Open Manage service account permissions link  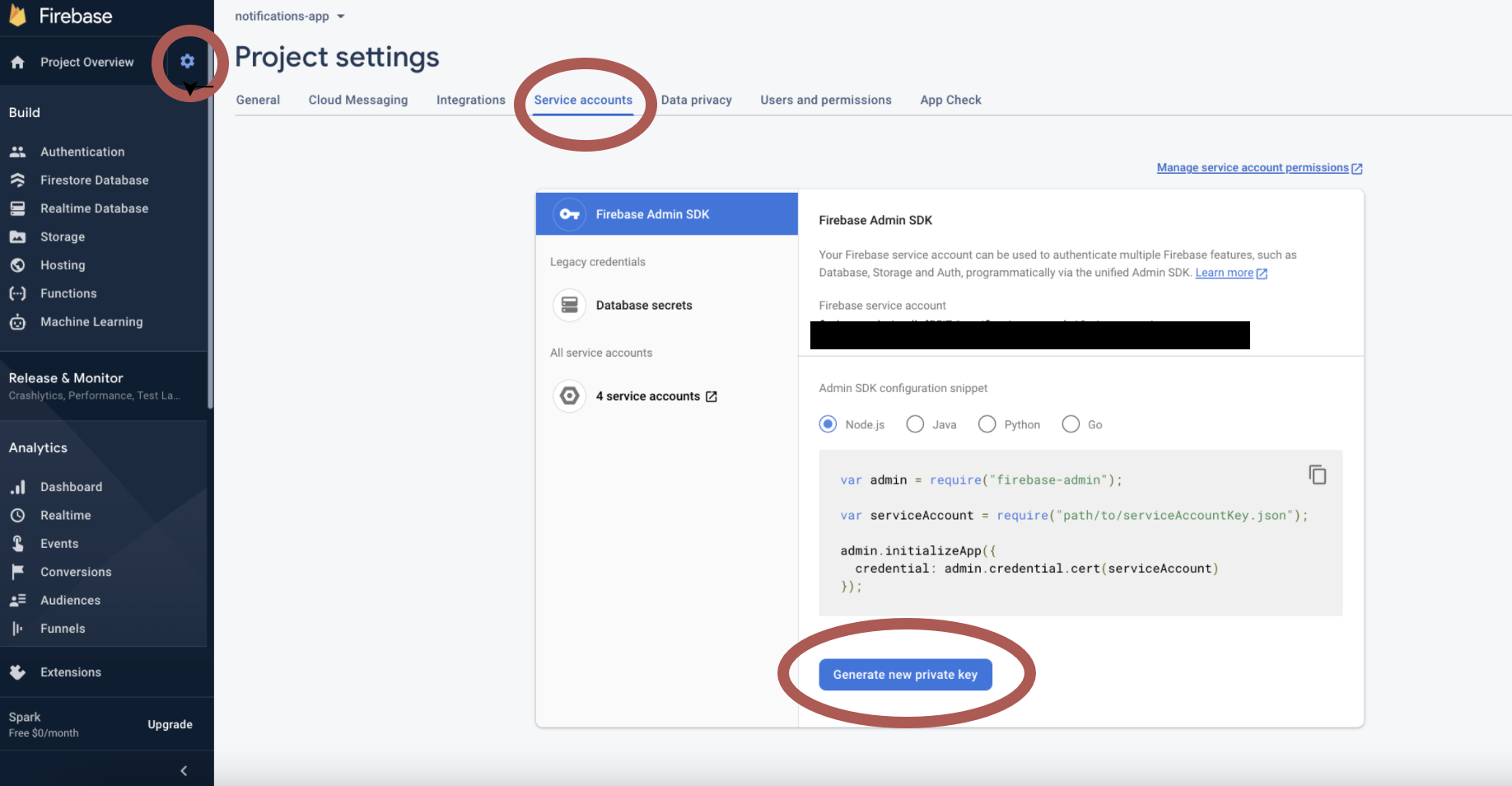(x=1252, y=168)
